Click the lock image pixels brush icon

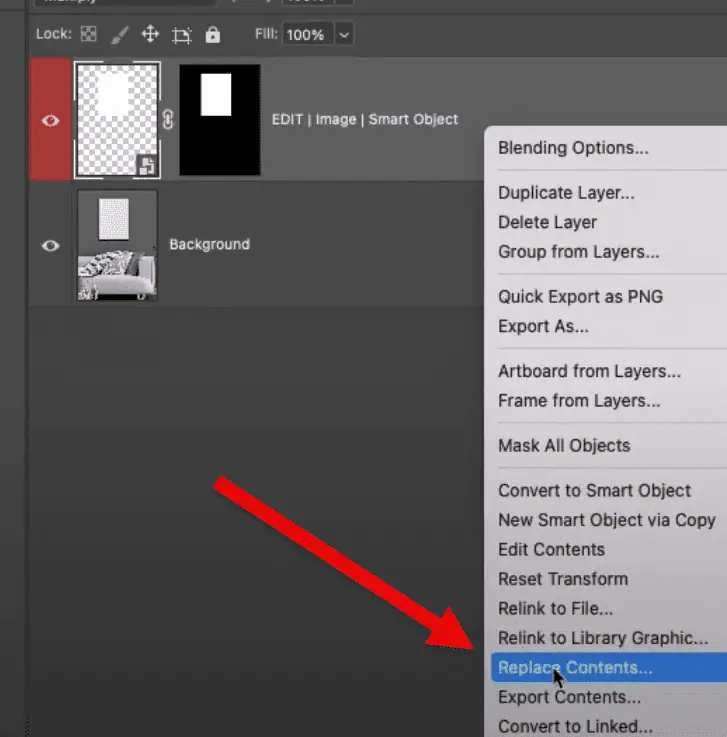119,35
